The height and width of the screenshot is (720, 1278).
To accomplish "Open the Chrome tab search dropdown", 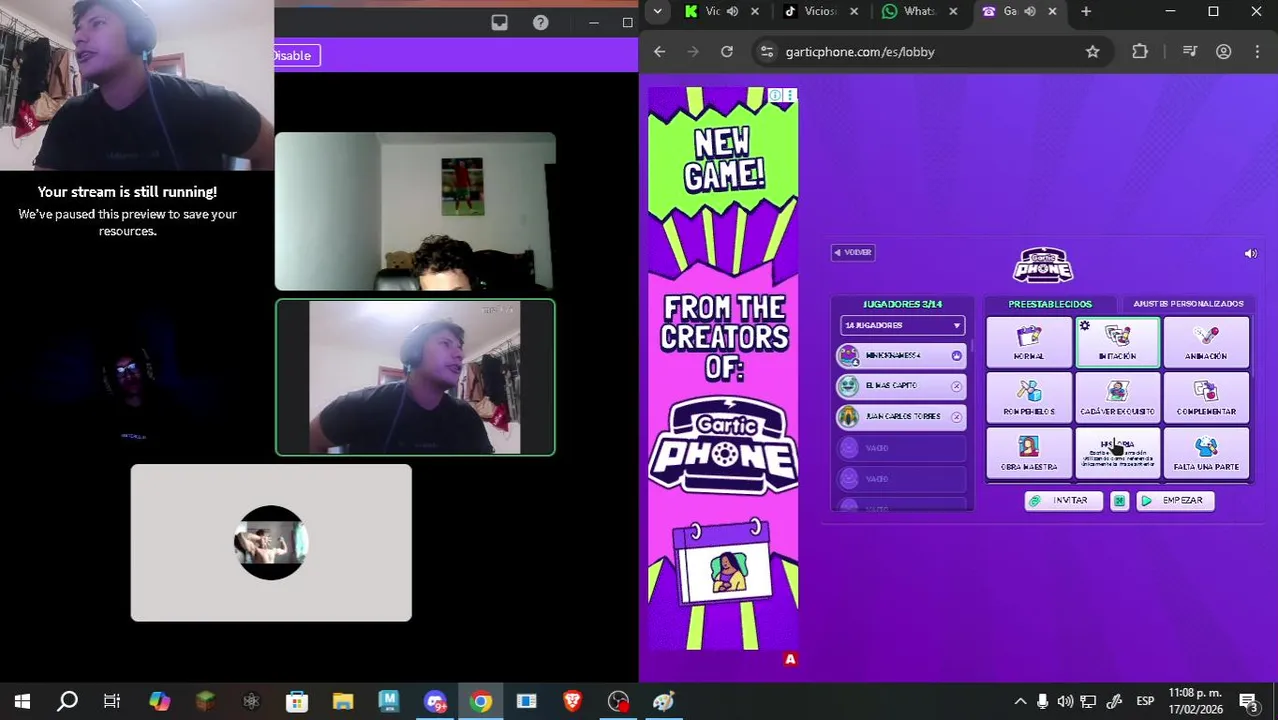I will tap(657, 11).
